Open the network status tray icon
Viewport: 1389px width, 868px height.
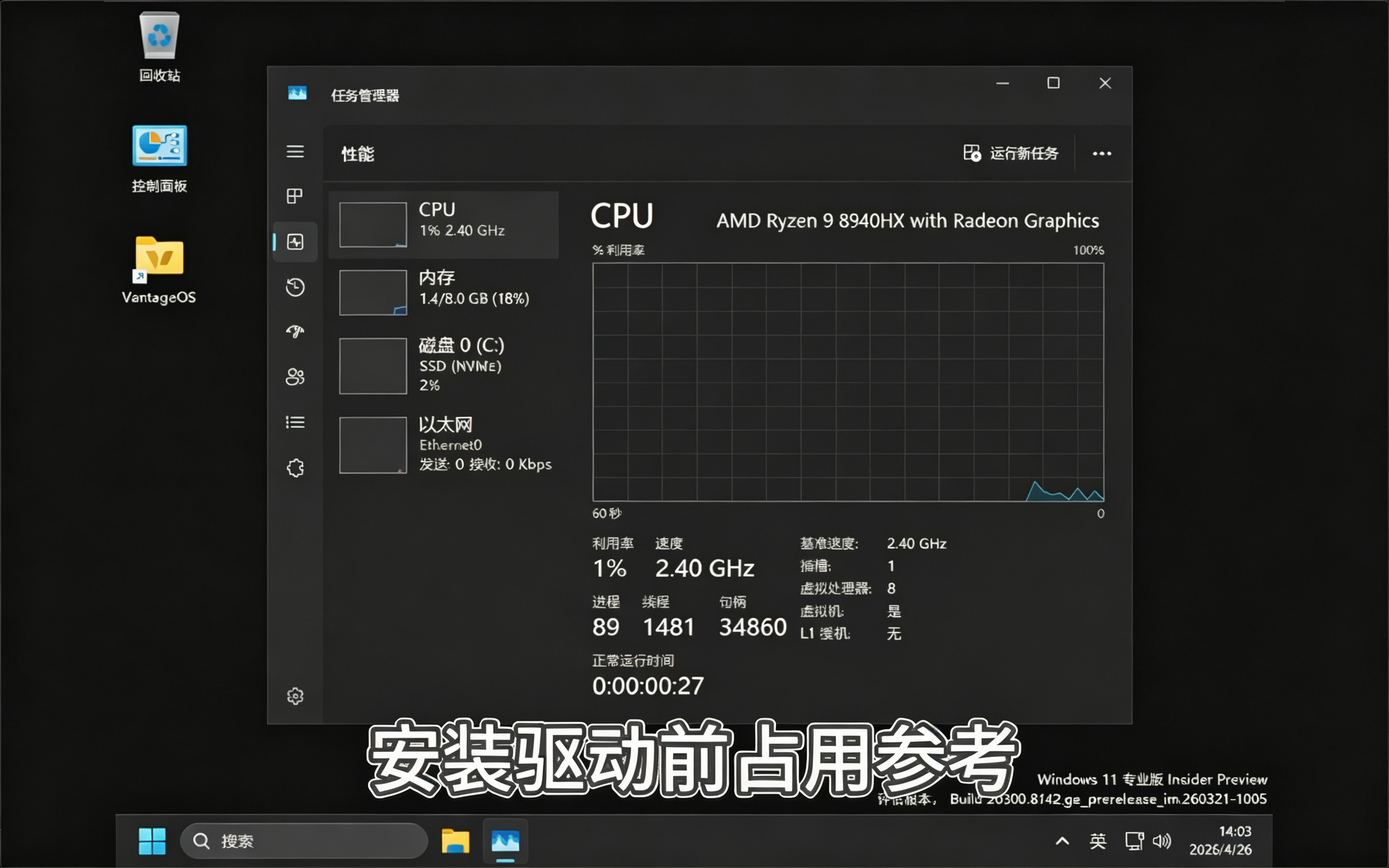point(1134,841)
